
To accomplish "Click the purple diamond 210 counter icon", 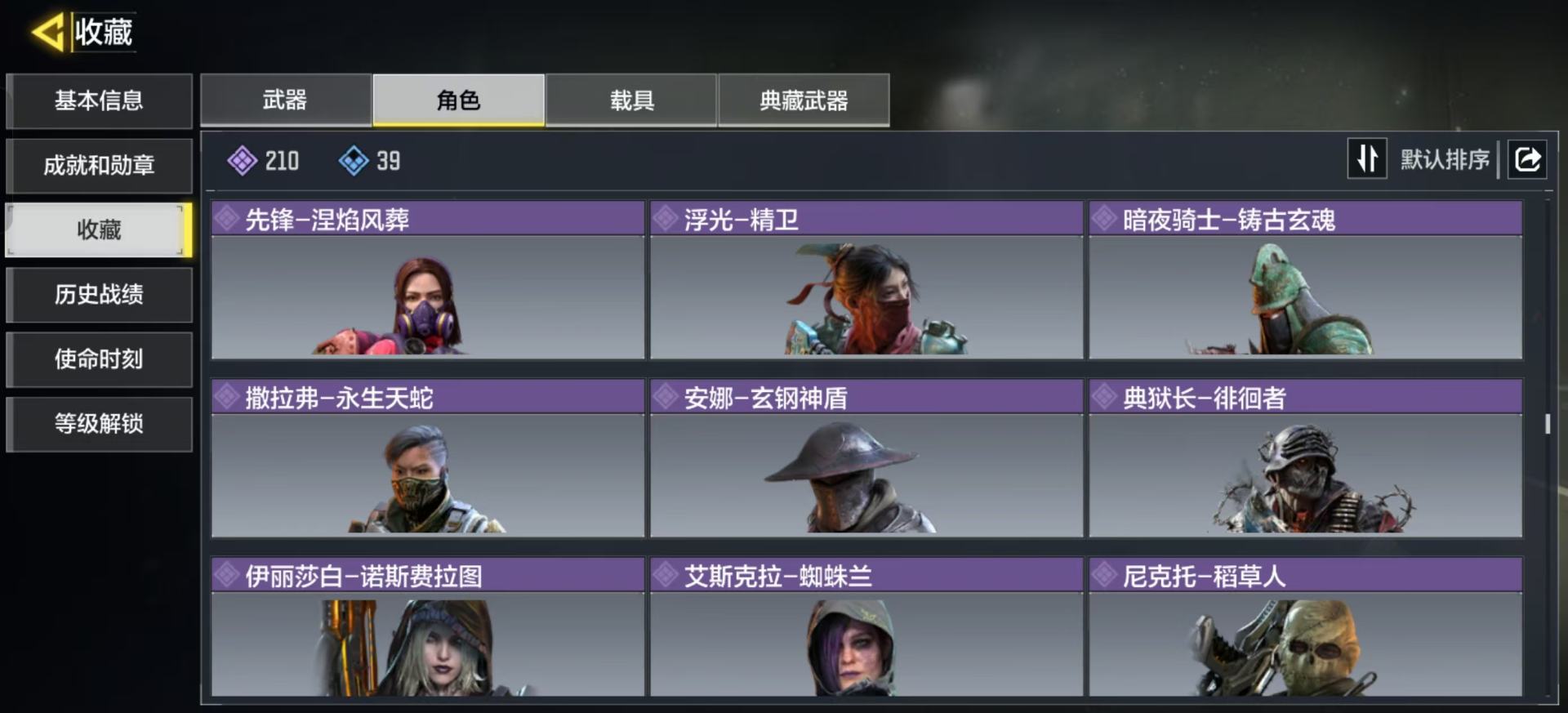I will 242,161.
